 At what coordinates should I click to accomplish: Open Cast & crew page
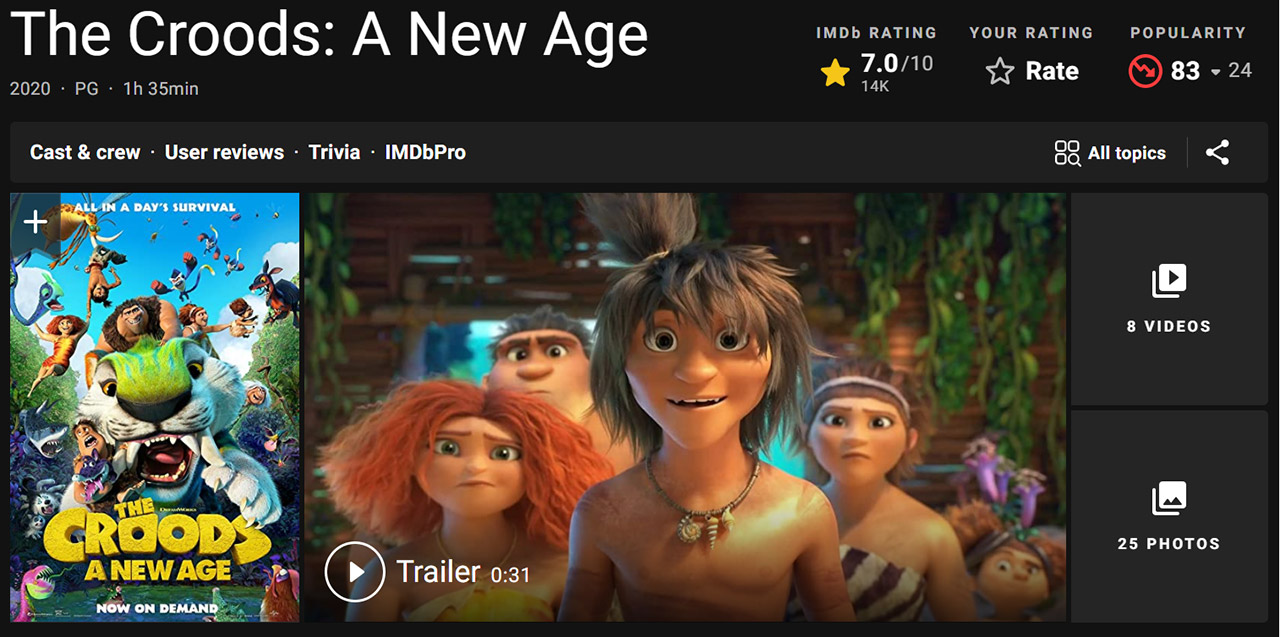(x=85, y=152)
